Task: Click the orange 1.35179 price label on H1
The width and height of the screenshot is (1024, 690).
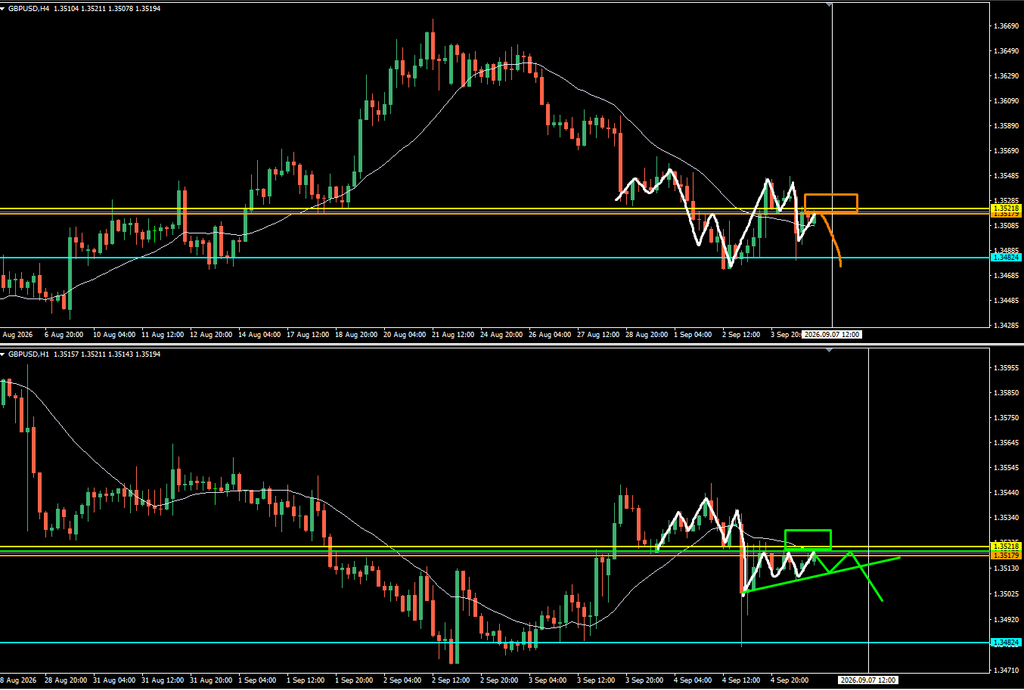Action: pyautogui.click(x=1006, y=555)
